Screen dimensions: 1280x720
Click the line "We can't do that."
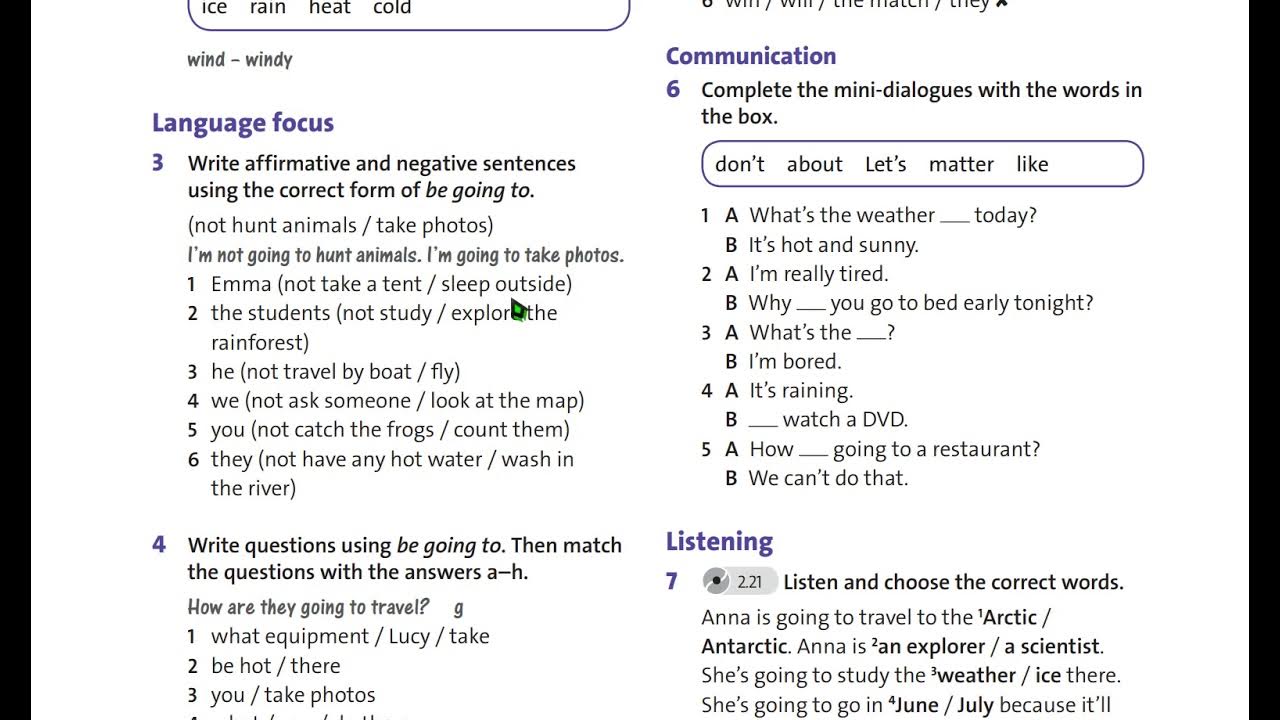tap(828, 478)
